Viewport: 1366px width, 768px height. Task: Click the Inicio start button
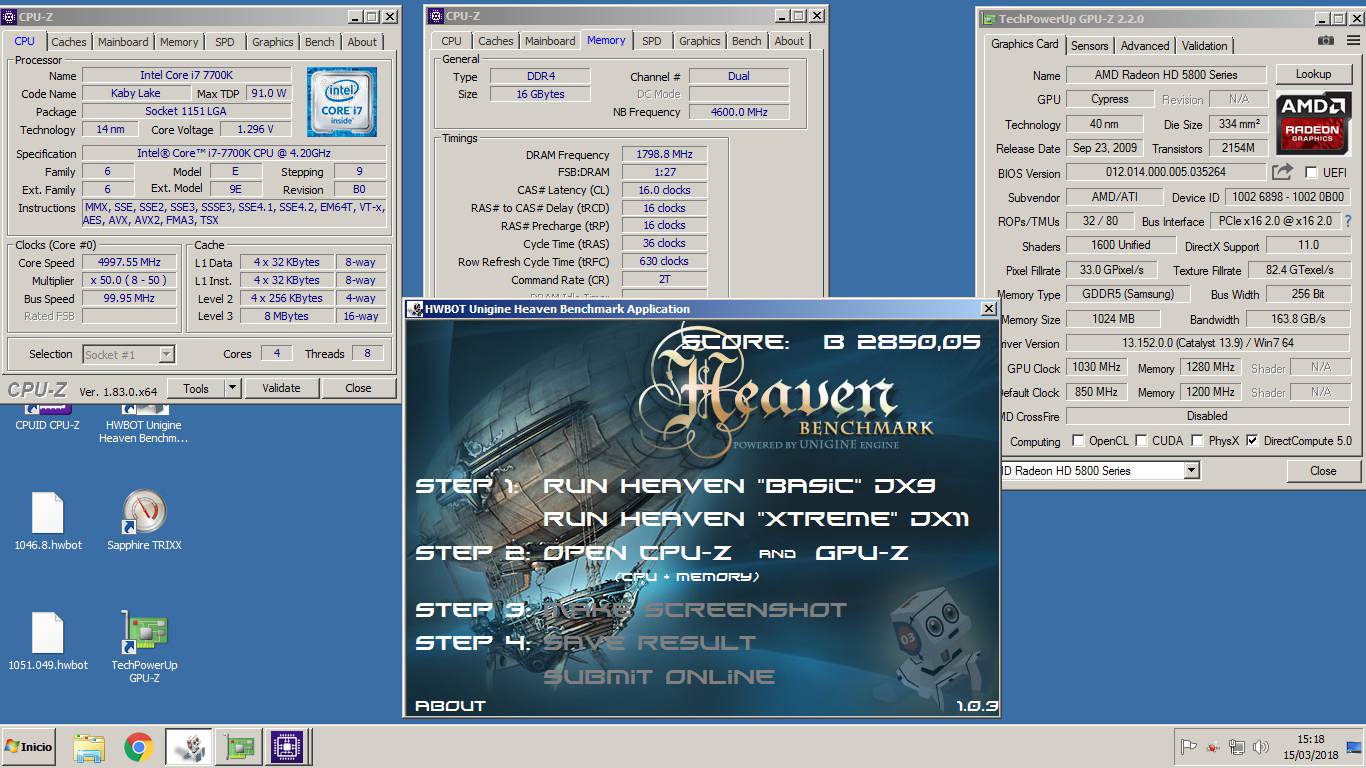point(29,747)
